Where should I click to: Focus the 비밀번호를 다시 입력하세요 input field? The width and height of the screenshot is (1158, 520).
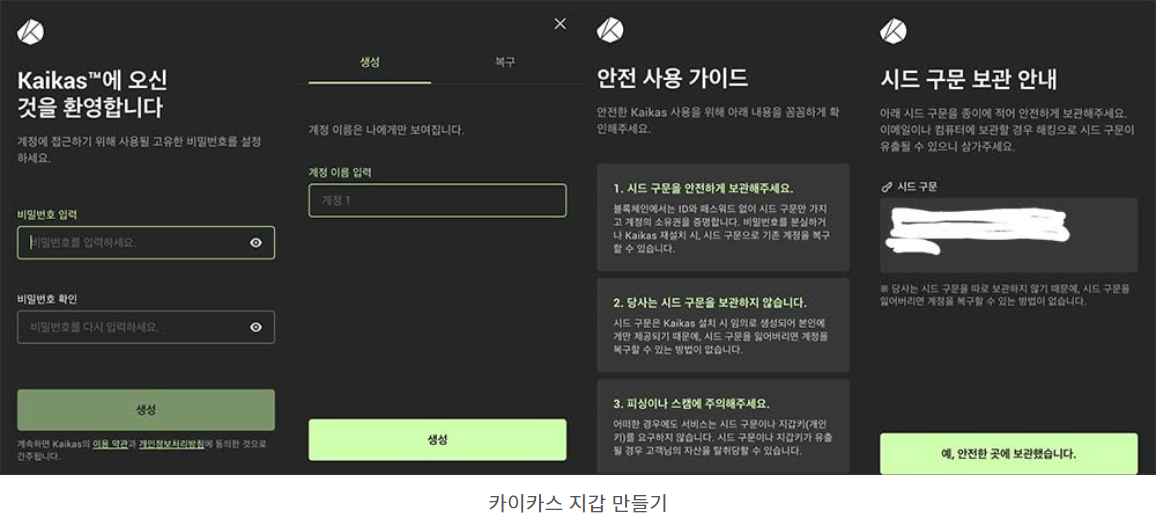[146, 327]
